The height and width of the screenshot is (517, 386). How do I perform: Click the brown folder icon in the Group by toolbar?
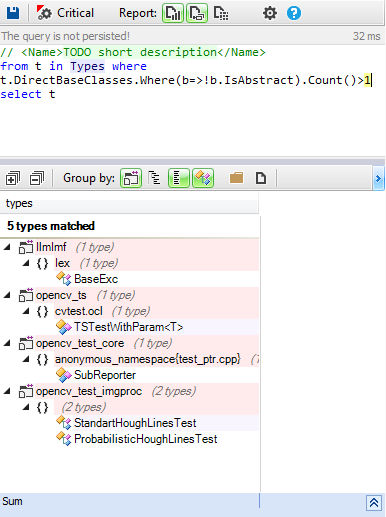point(236,178)
